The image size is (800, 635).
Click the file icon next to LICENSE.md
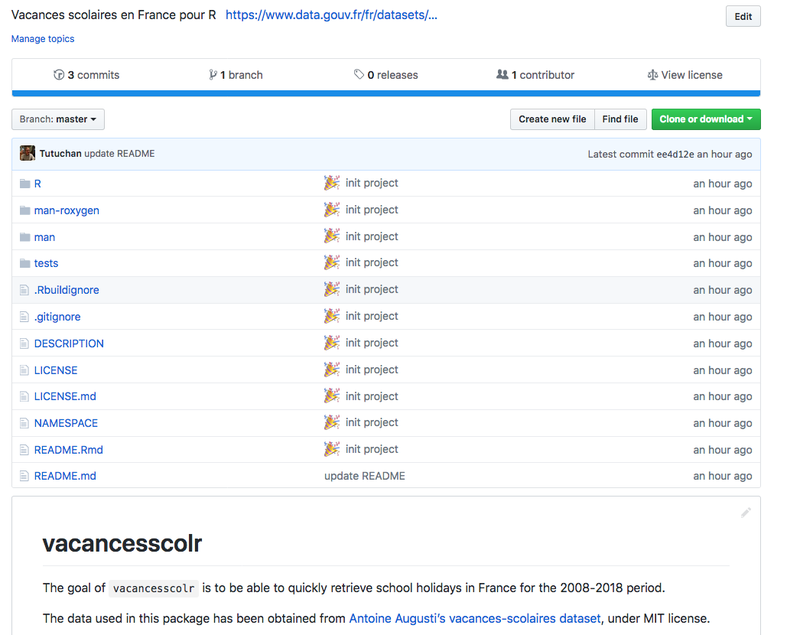pyautogui.click(x=25, y=397)
